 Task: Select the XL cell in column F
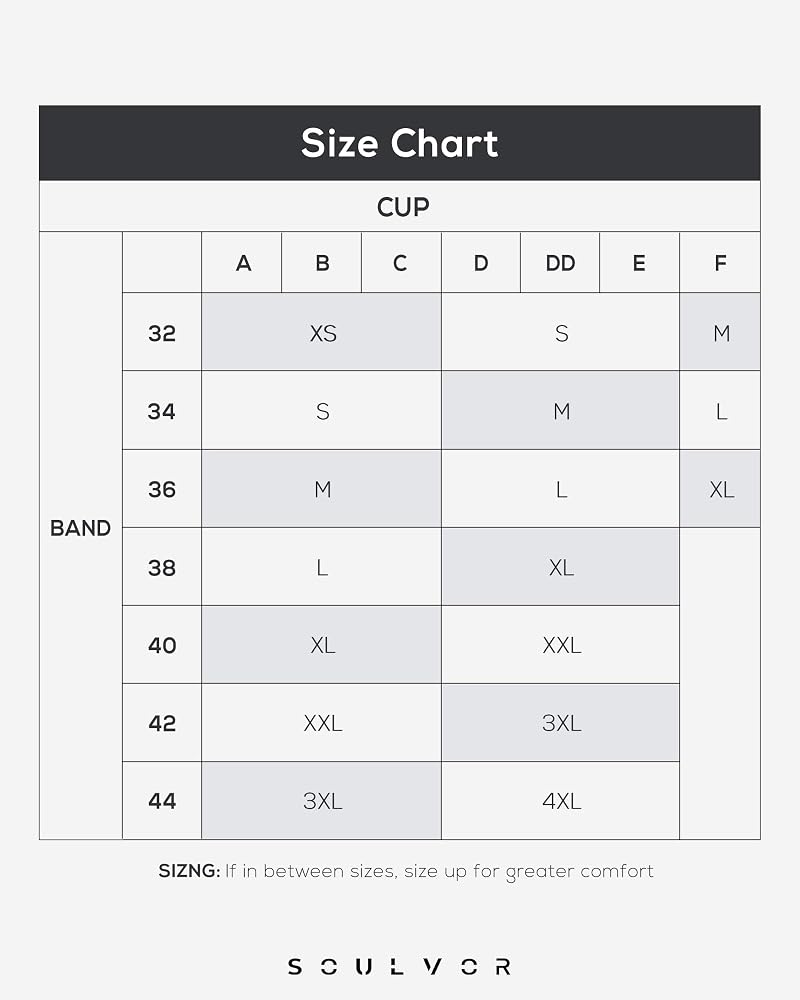tap(720, 489)
